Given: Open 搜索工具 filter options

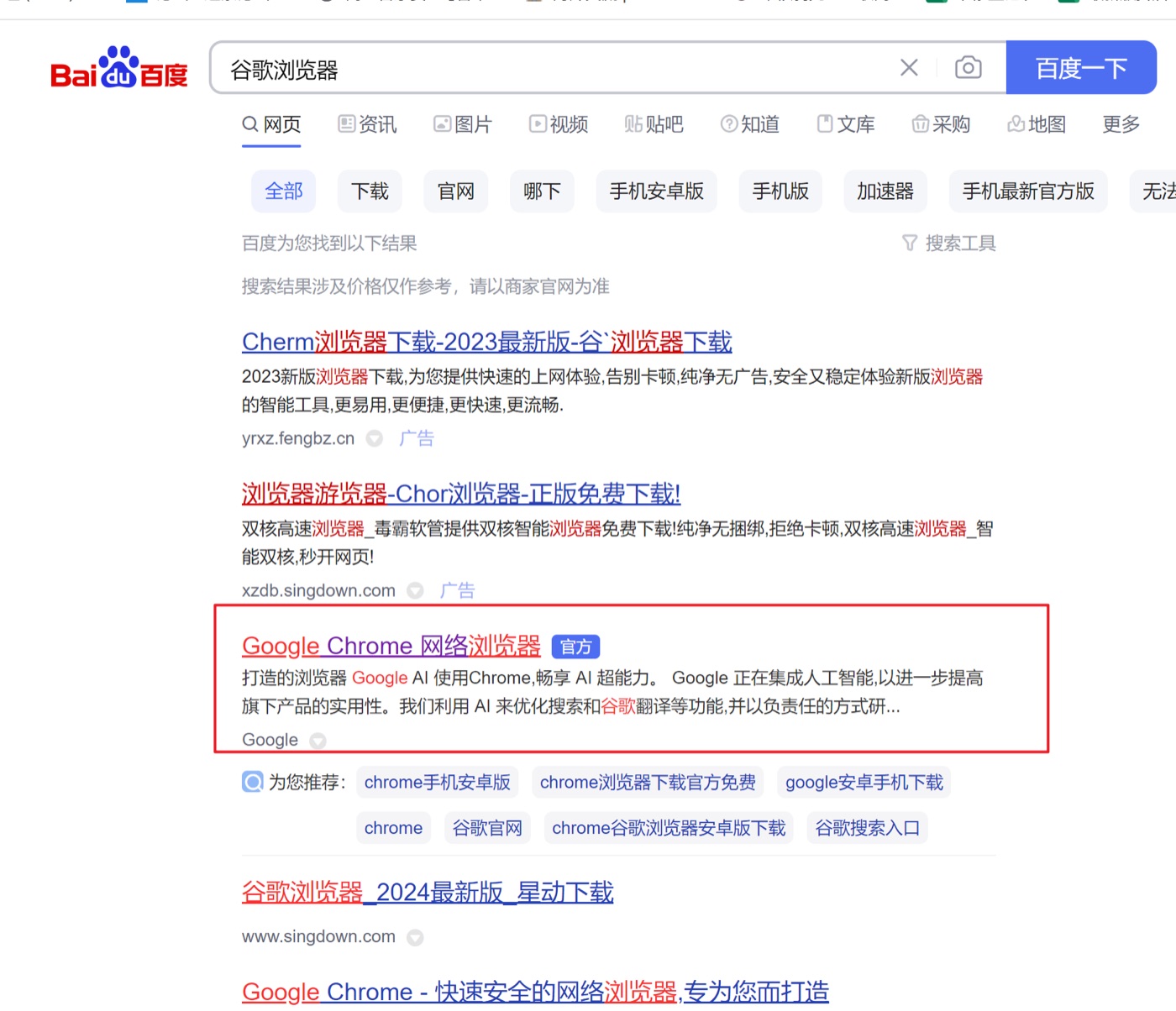Looking at the screenshot, I should pos(949,244).
